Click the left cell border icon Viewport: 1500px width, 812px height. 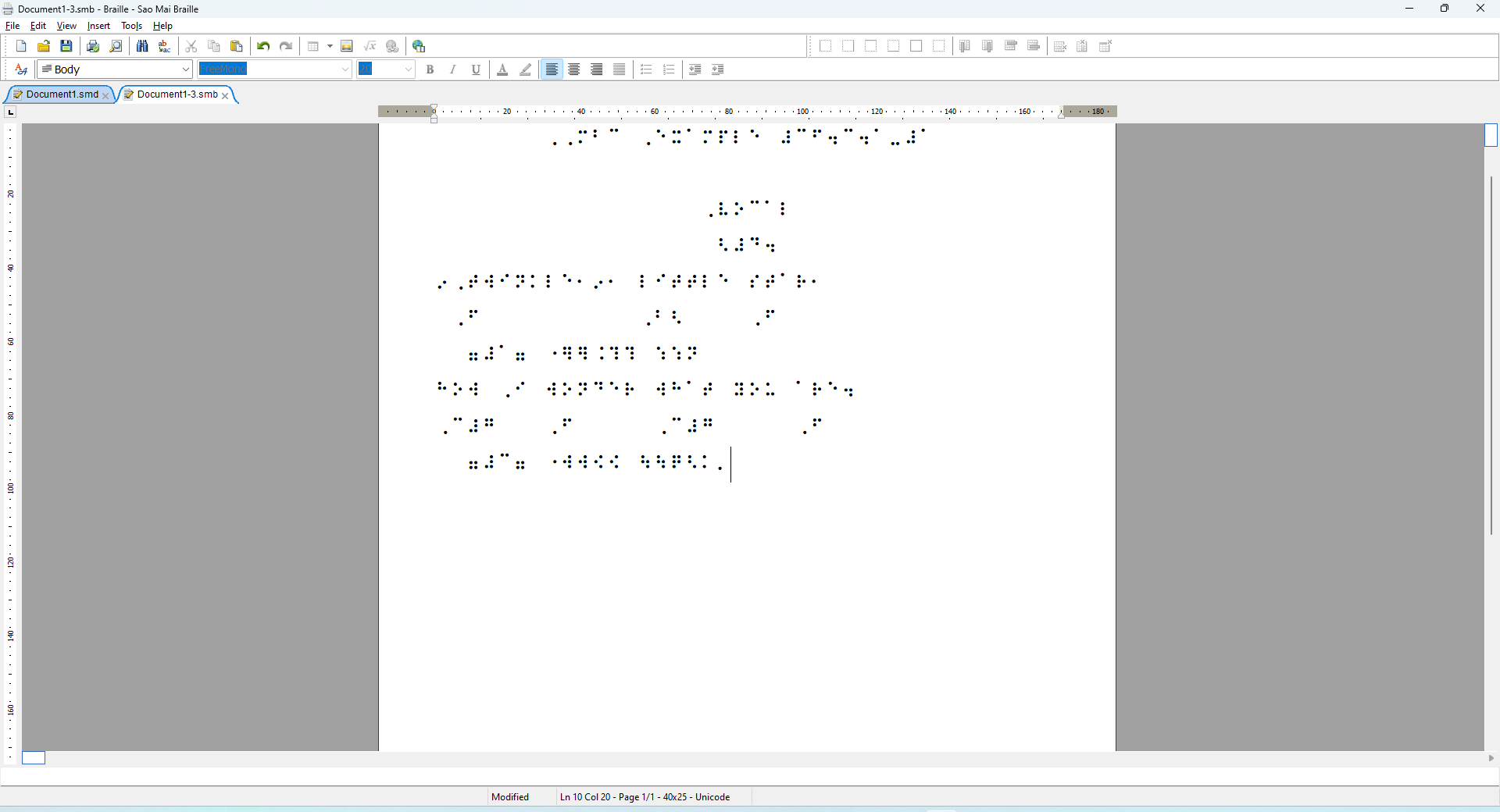pos(825,46)
